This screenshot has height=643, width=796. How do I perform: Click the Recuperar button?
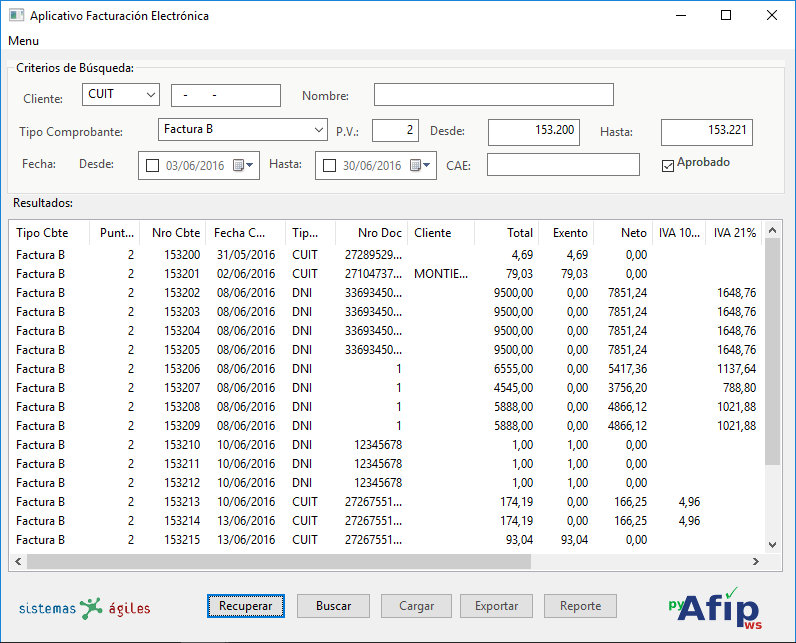point(245,606)
